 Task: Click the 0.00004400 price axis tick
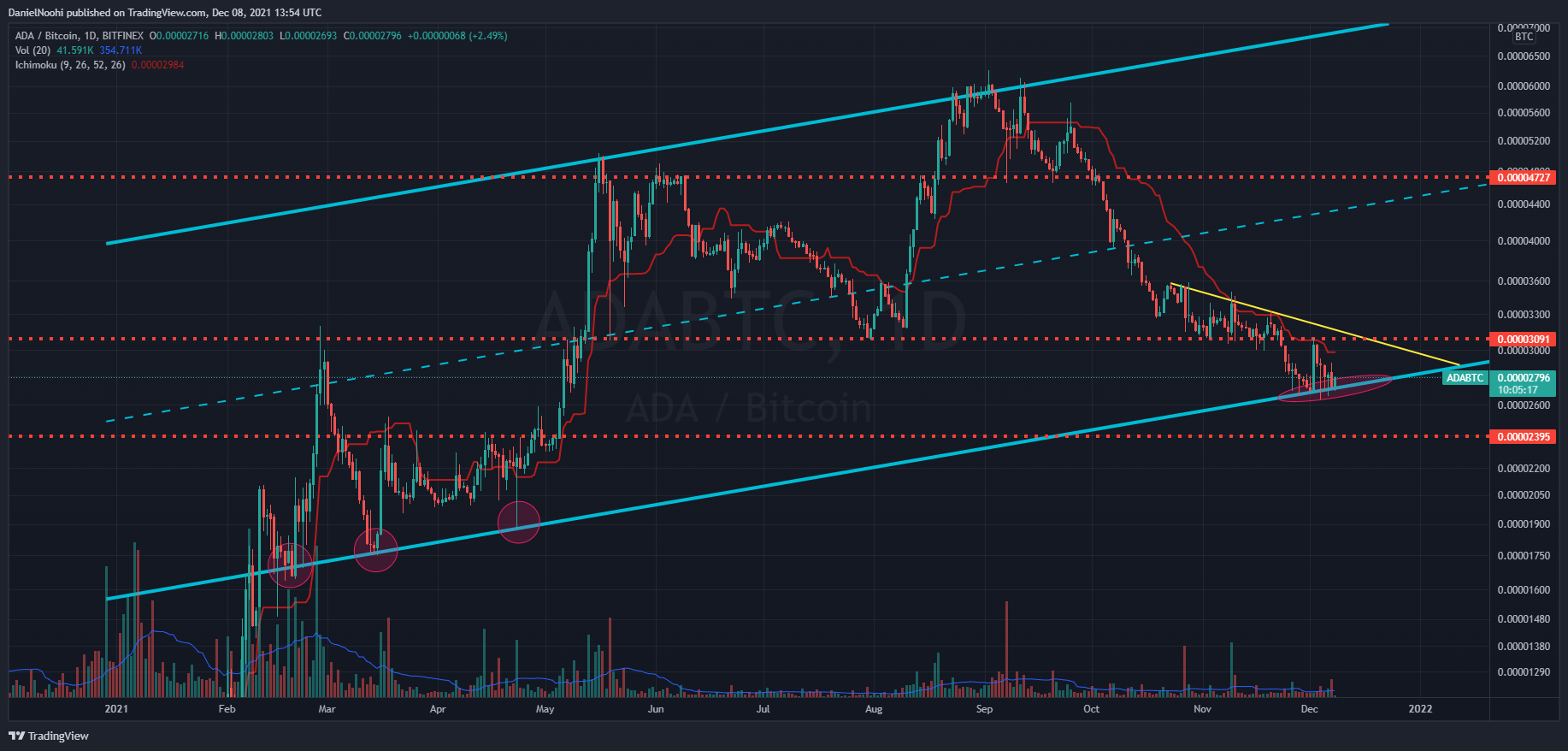tap(1524, 204)
